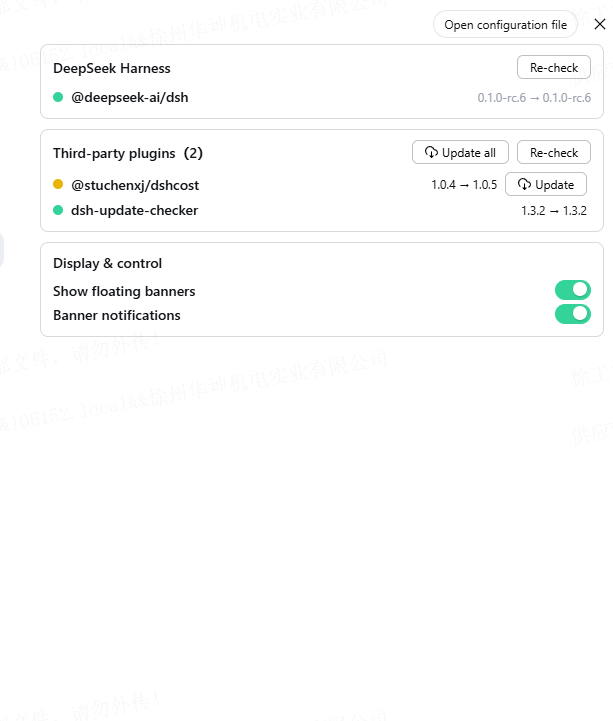Select the @deepseek-ai/dsh package name
The width and height of the screenshot is (613, 721).
130,97
